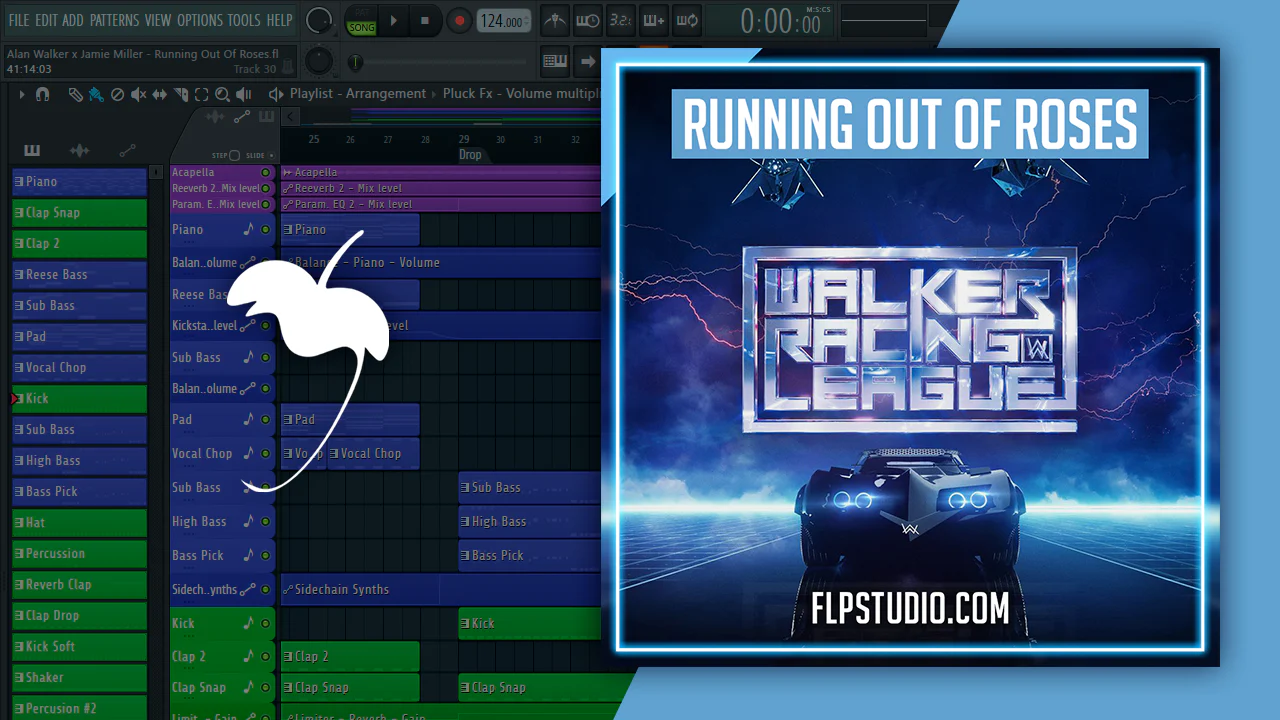Viewport: 1280px width, 720px height.
Task: Click the Piano track note icon
Action: tap(248, 229)
